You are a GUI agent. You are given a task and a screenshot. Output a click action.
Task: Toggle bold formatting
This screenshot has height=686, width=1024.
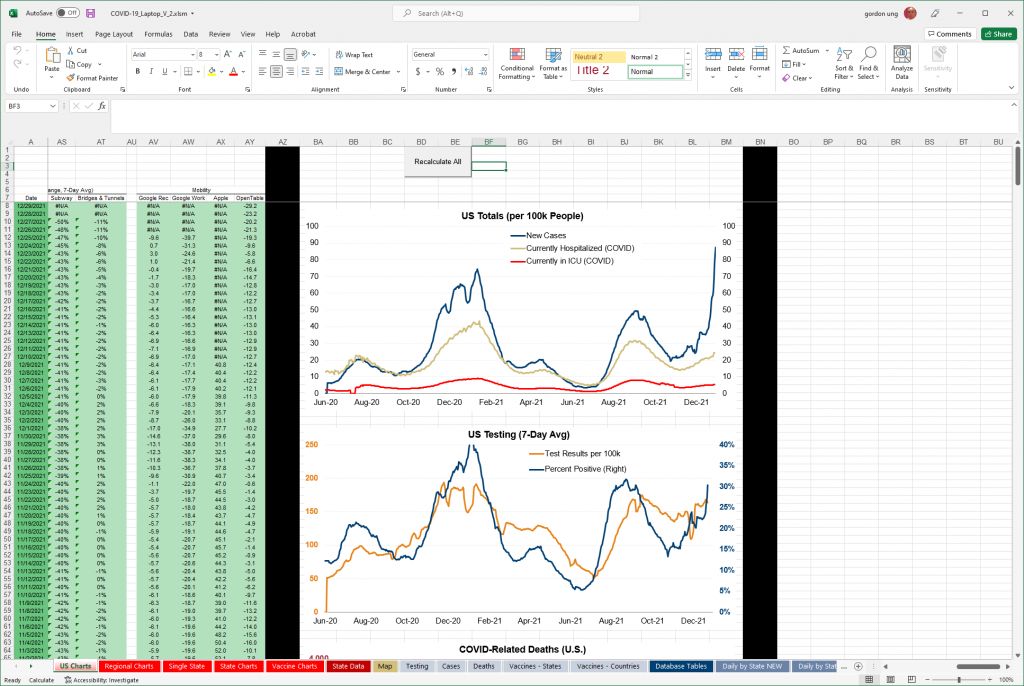(138, 71)
